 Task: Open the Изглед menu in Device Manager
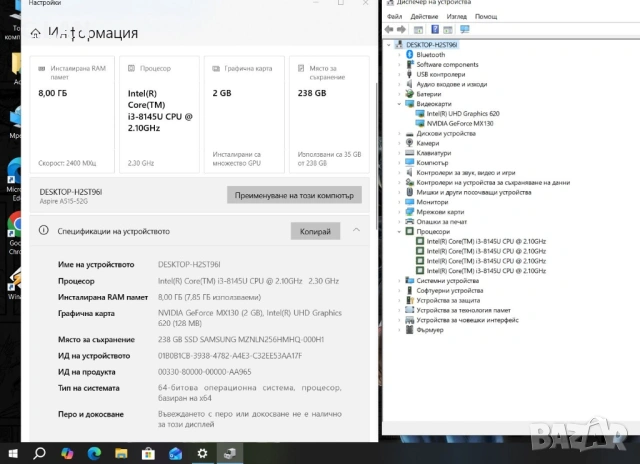point(456,16)
